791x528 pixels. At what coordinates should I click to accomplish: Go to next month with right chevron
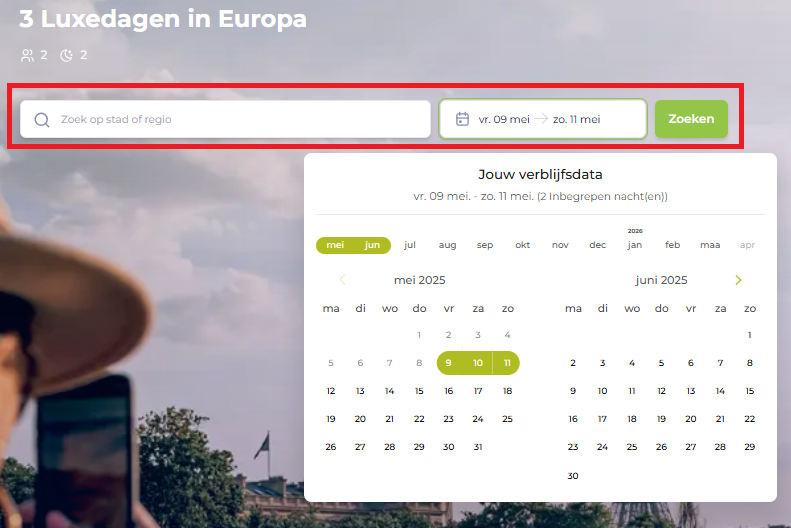[x=738, y=280]
